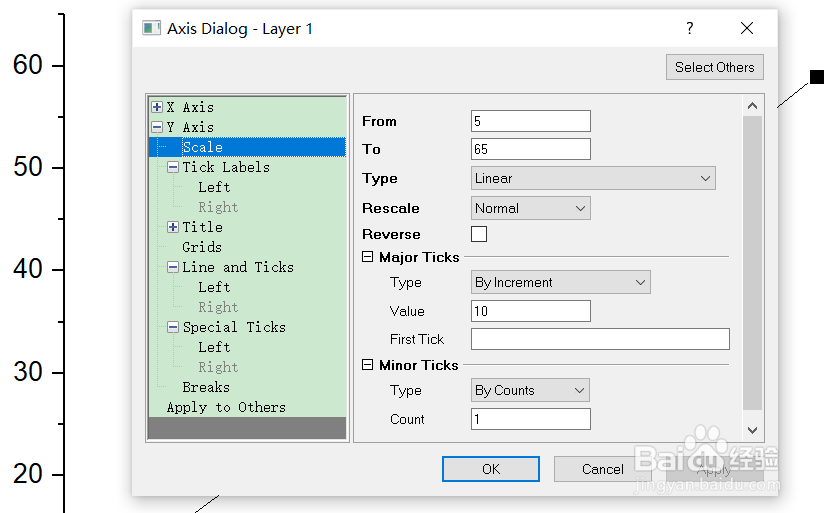The image size is (826, 513).
Task: Click the OK button
Action: [x=490, y=469]
